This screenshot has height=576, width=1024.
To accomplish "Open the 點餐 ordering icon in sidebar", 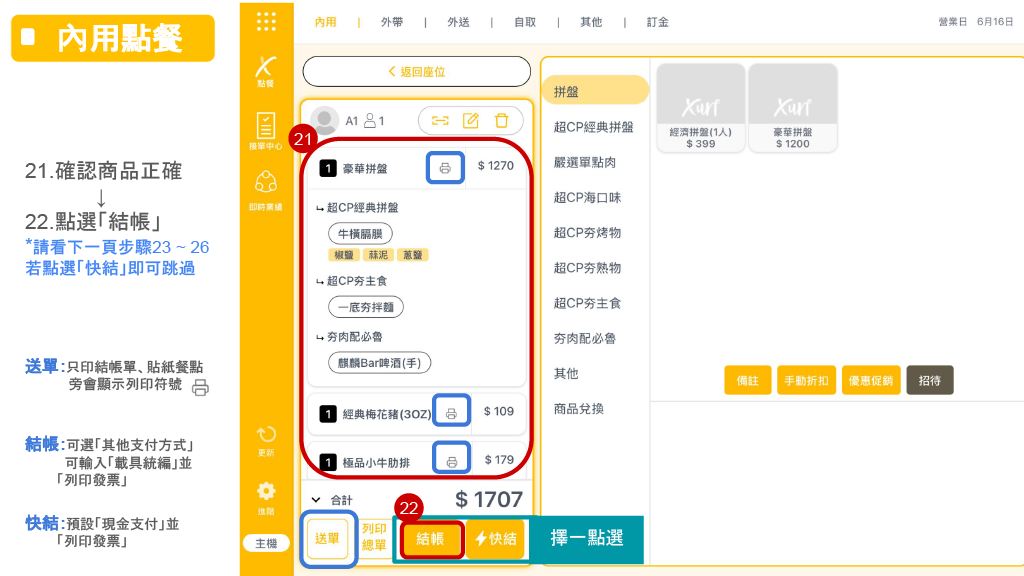I will pyautogui.click(x=265, y=70).
